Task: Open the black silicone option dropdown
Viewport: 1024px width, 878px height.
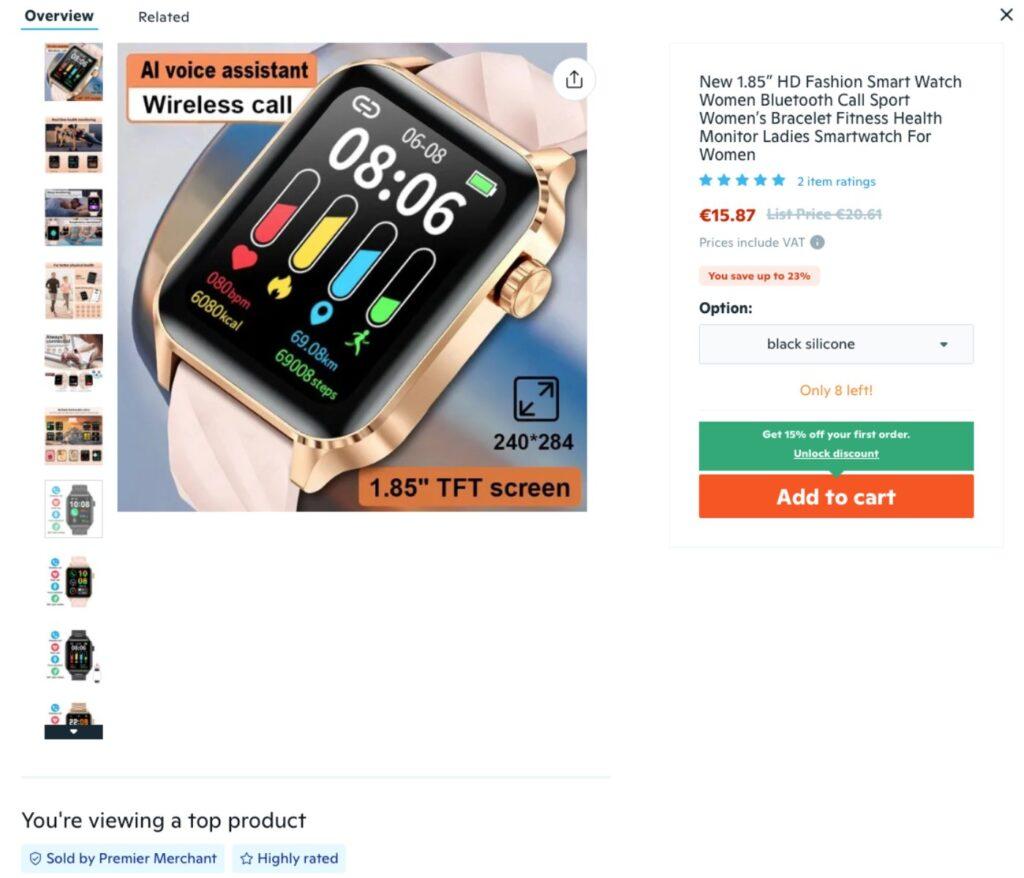Action: pos(836,344)
